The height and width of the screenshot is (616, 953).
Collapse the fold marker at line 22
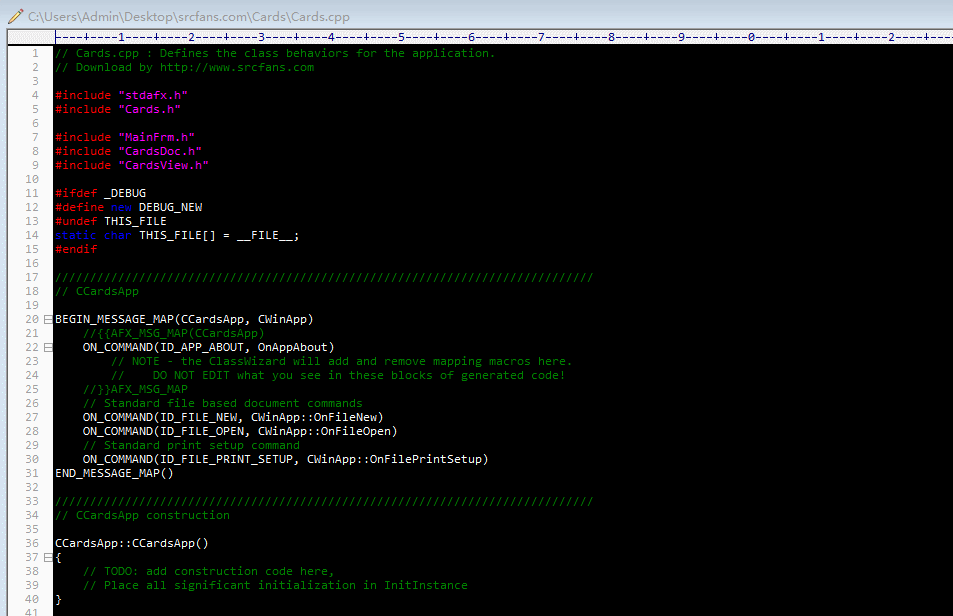48,347
